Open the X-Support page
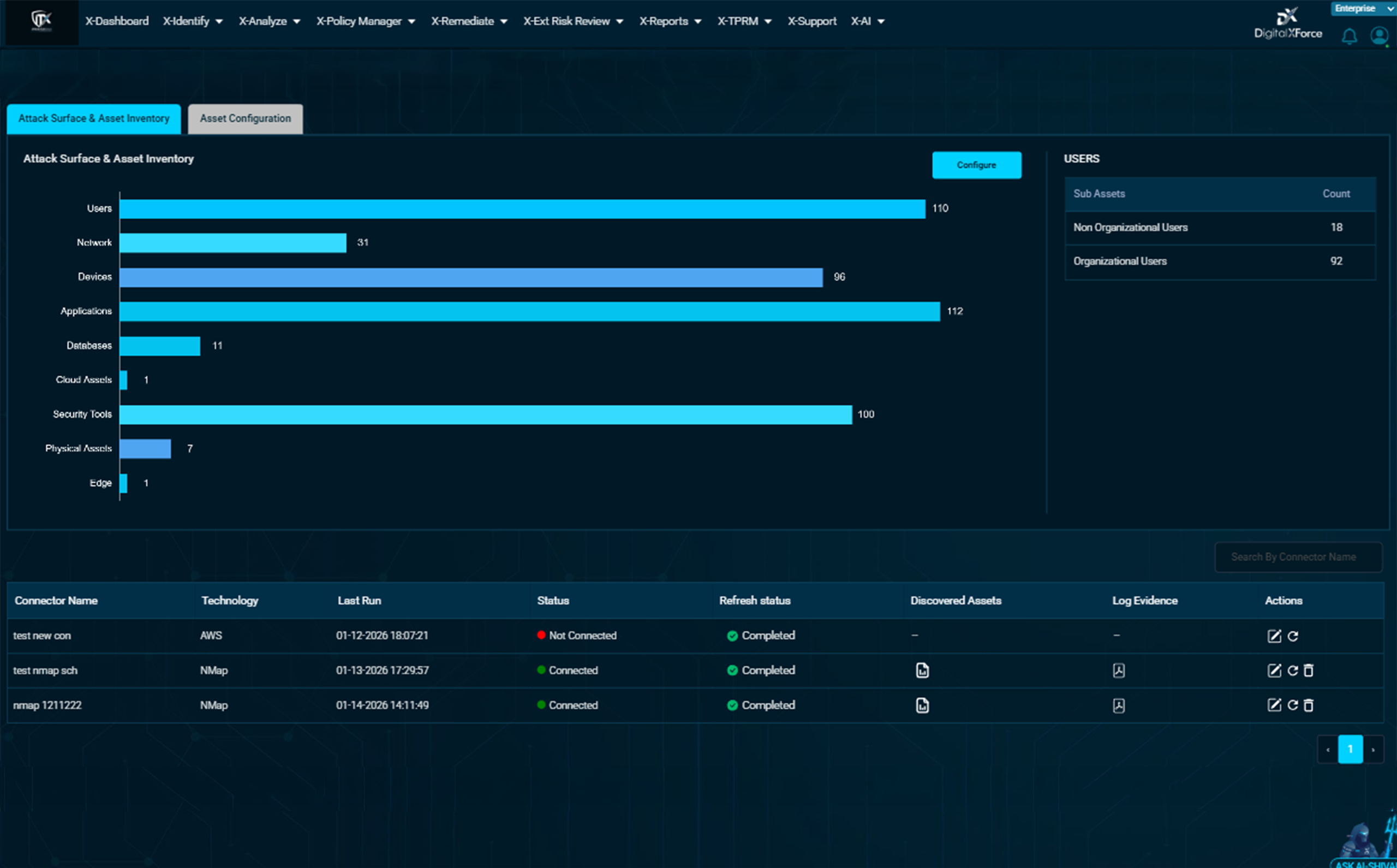Viewport: 1397px width, 868px height. [811, 21]
